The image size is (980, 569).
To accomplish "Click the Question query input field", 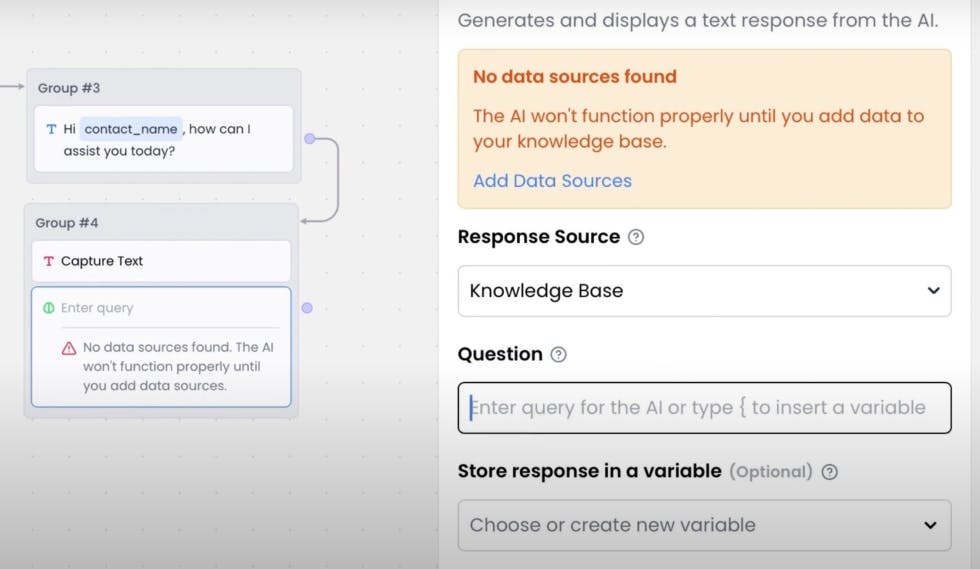I will coord(704,408).
